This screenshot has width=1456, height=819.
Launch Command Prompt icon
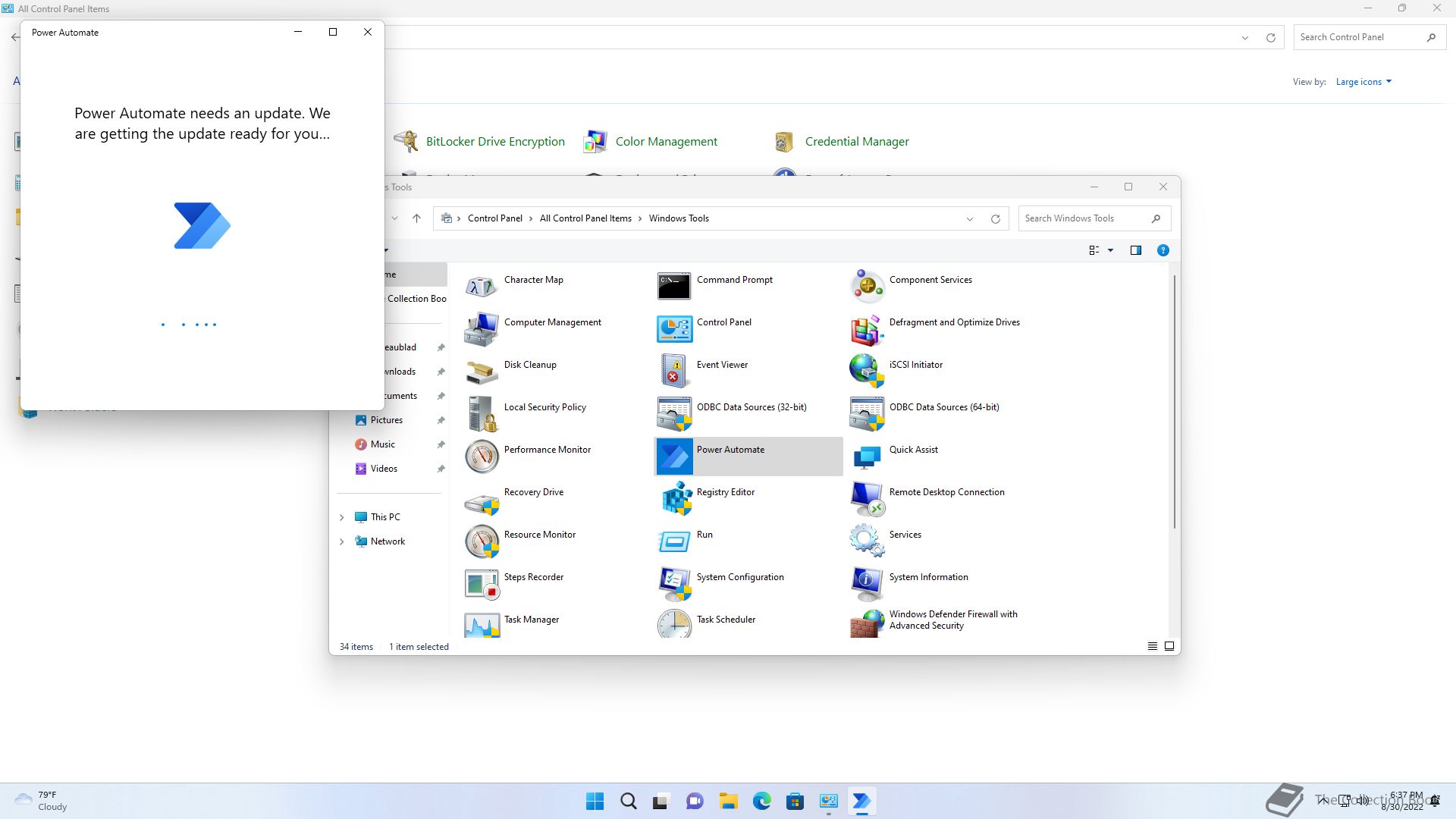(x=674, y=287)
